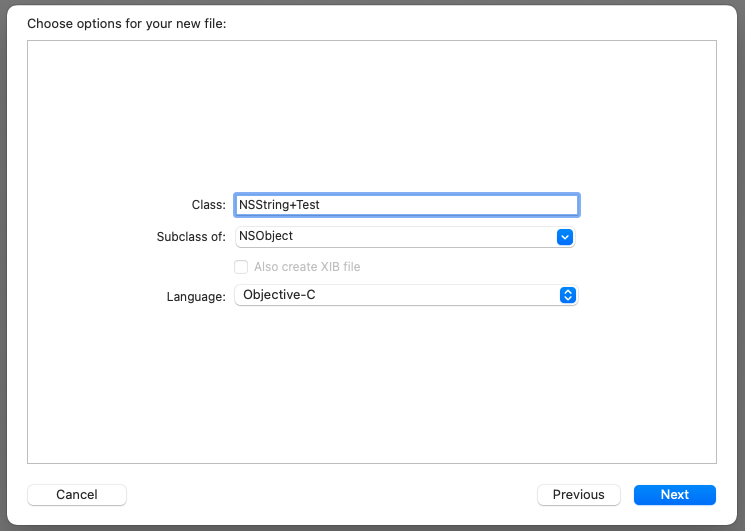Click the 'Subclass of:' label
The height and width of the screenshot is (531, 745).
[x=191, y=237]
